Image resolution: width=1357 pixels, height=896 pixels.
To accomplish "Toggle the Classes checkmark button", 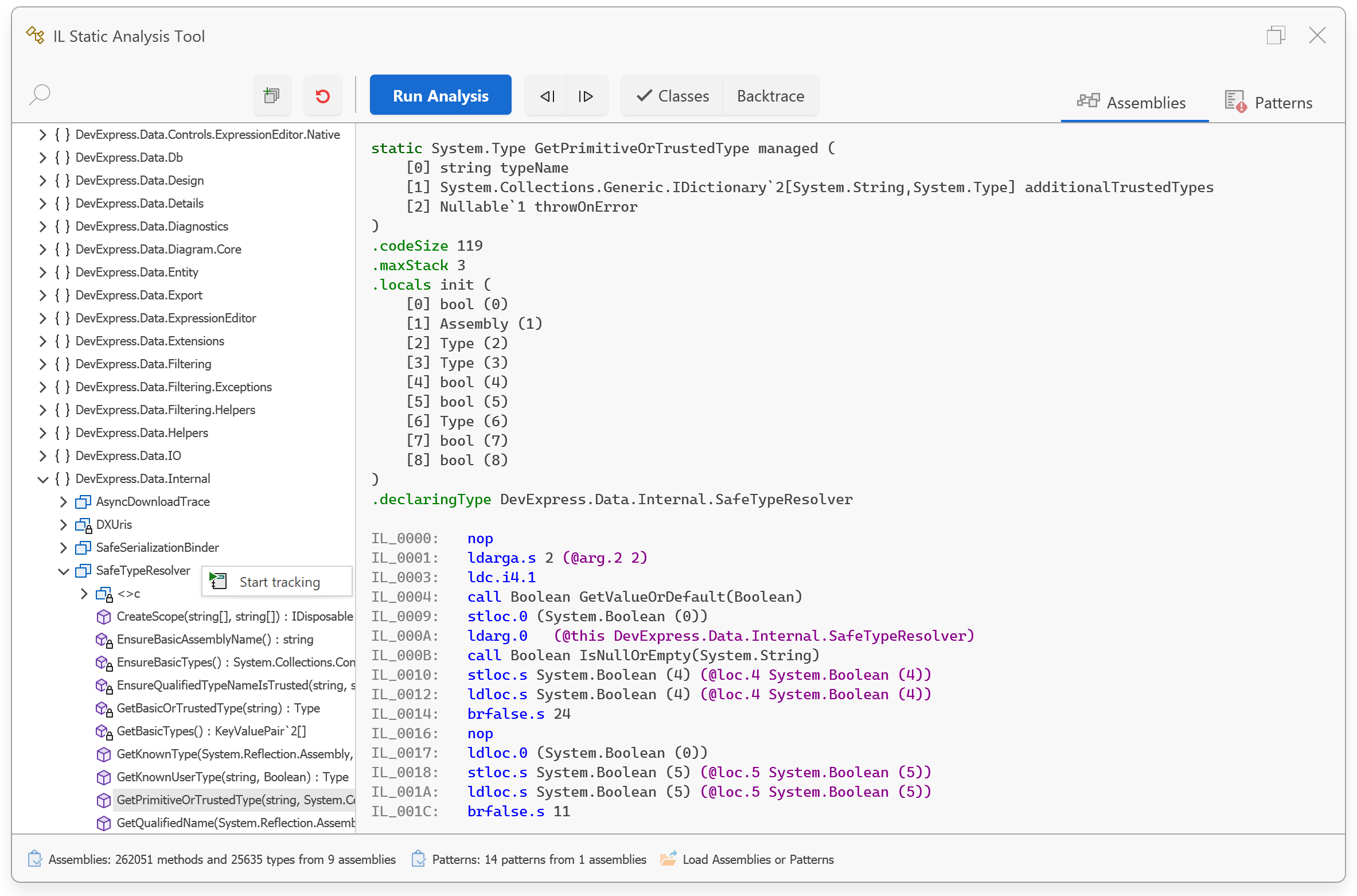I will coord(672,96).
